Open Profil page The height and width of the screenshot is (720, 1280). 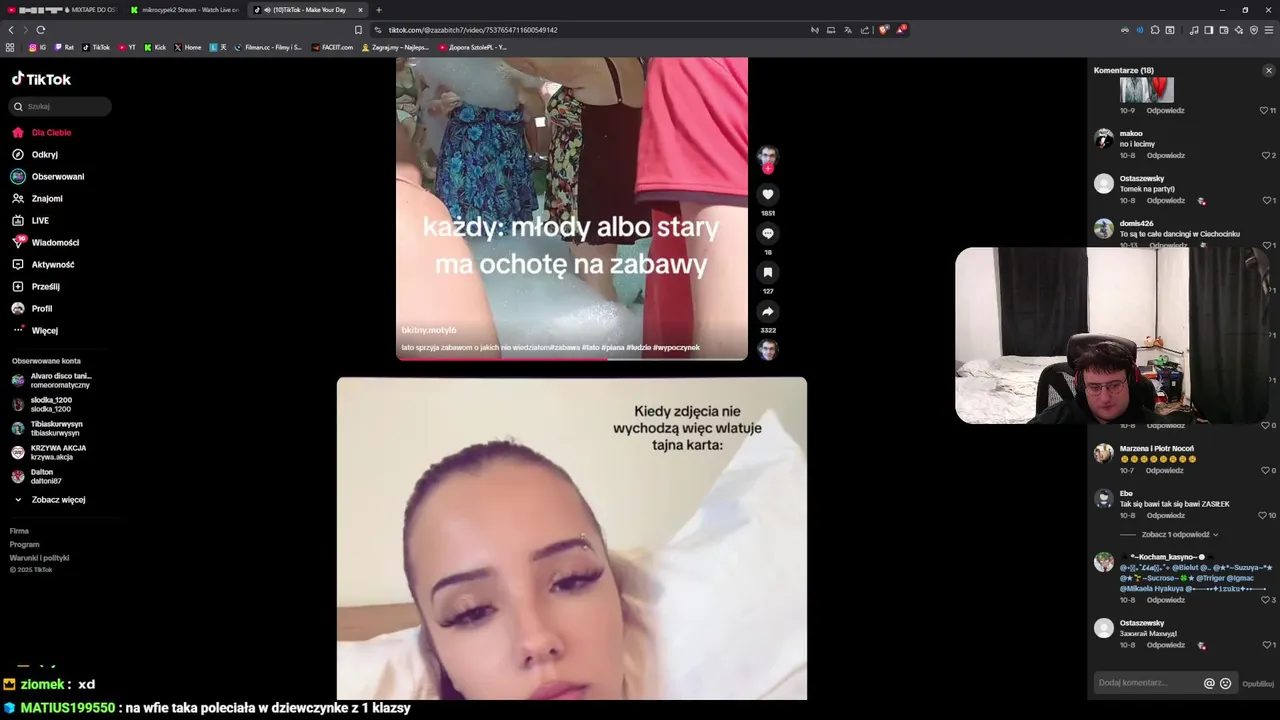point(42,309)
